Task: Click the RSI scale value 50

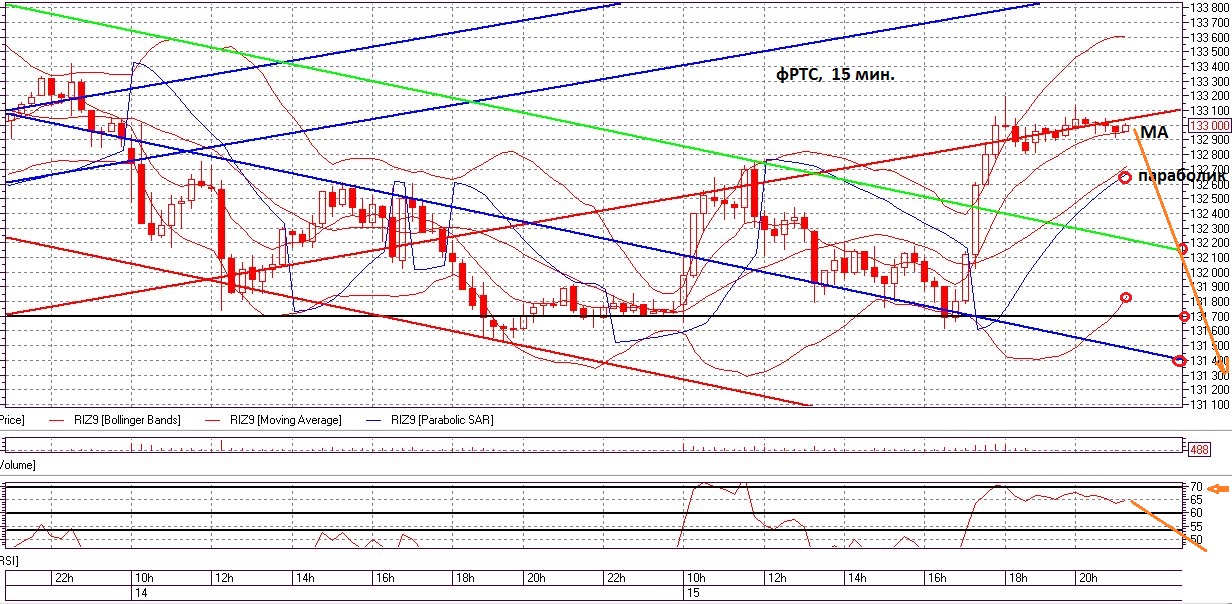Action: tap(1196, 539)
